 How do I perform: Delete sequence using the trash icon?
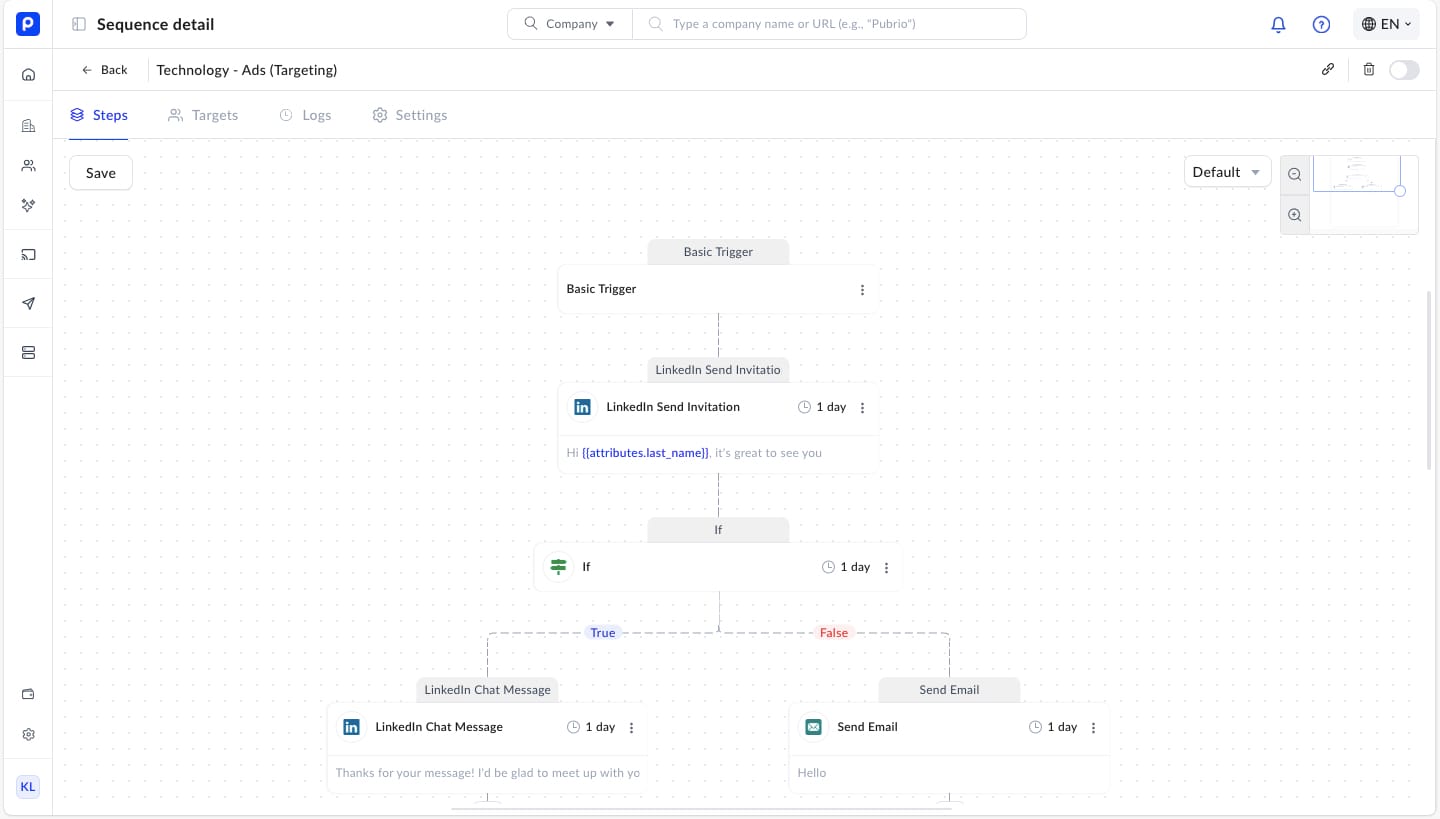[1369, 70]
